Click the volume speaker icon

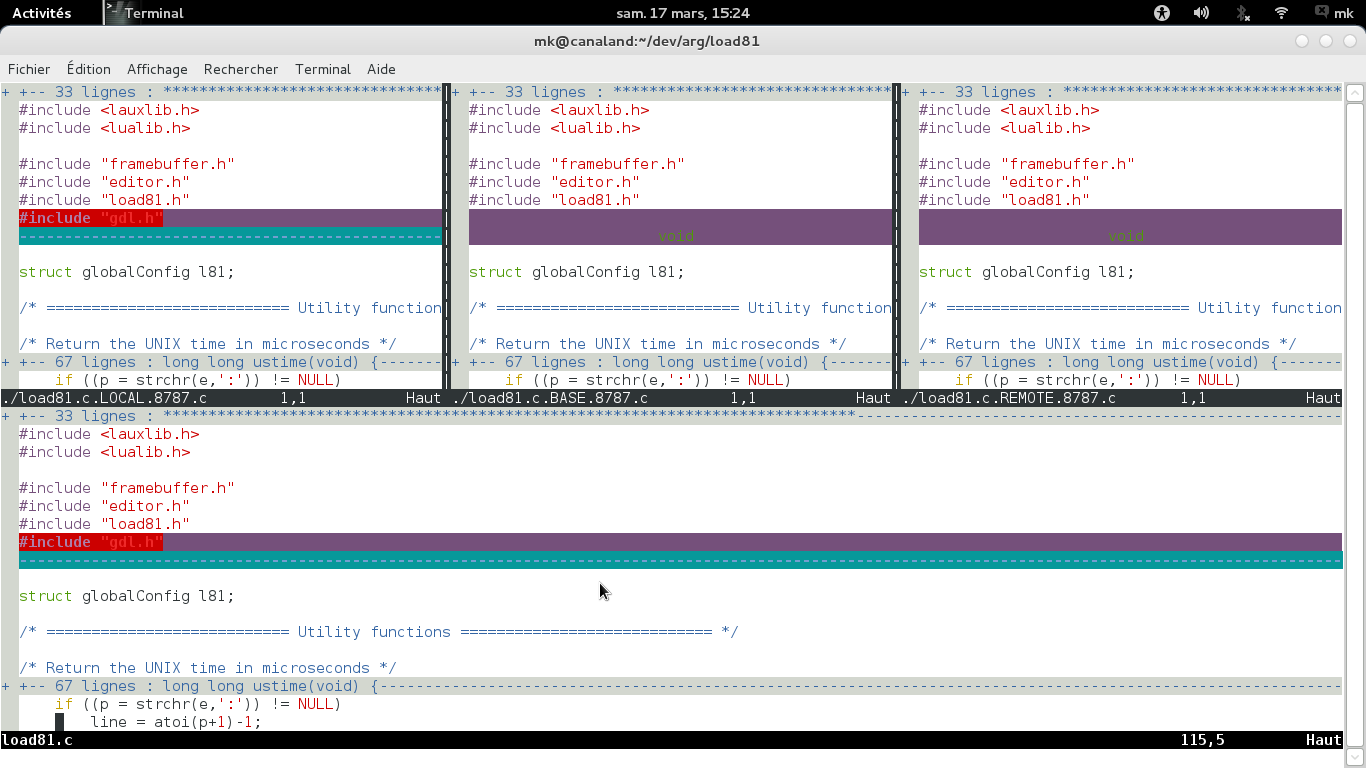point(1201,13)
